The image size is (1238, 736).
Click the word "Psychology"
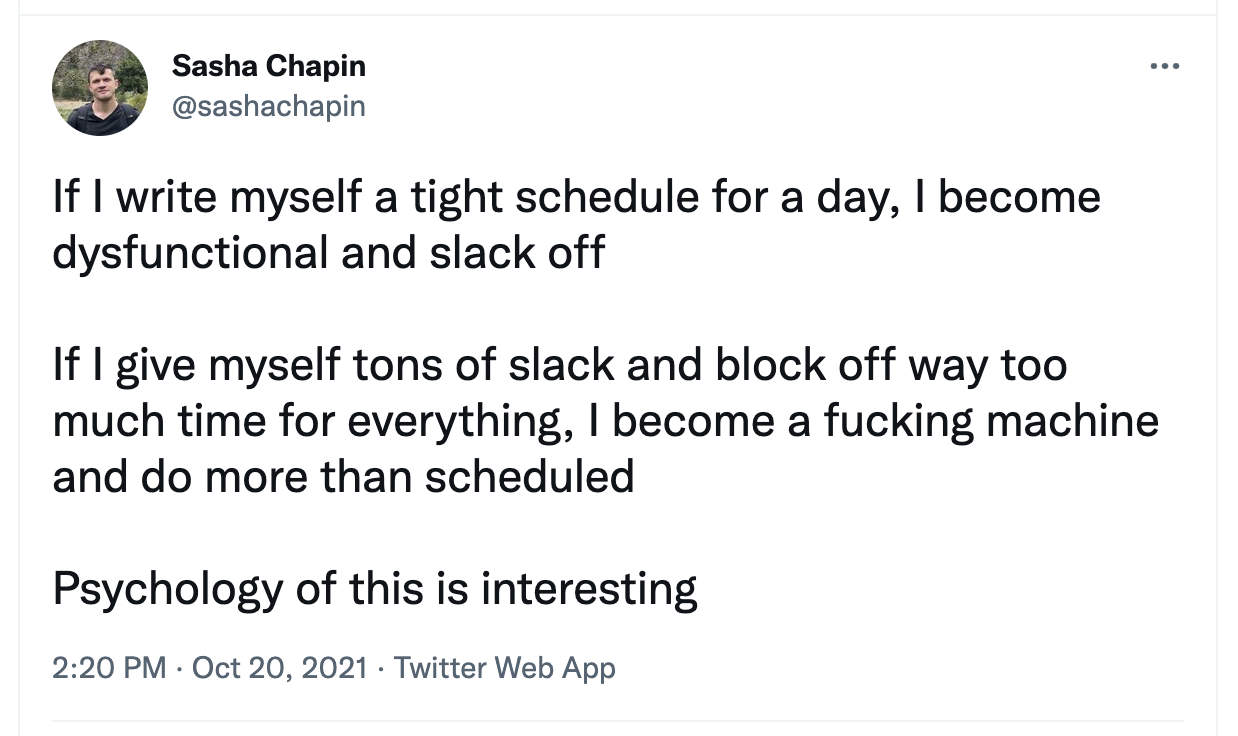point(167,588)
